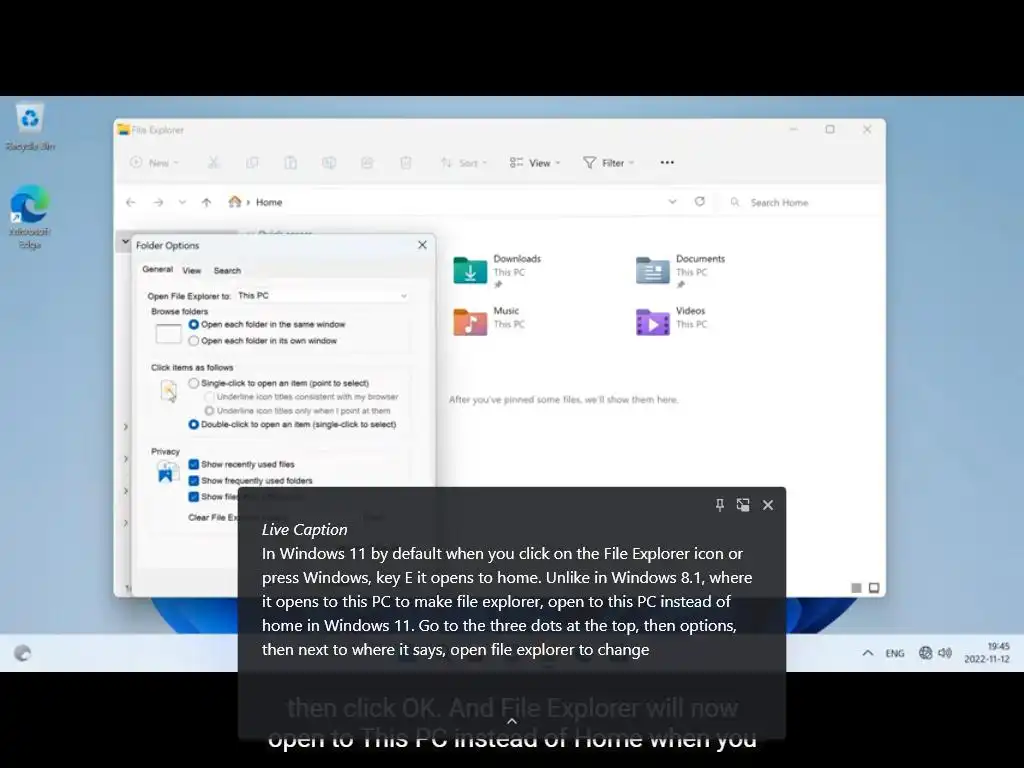Go back using the left arrow

(131, 202)
